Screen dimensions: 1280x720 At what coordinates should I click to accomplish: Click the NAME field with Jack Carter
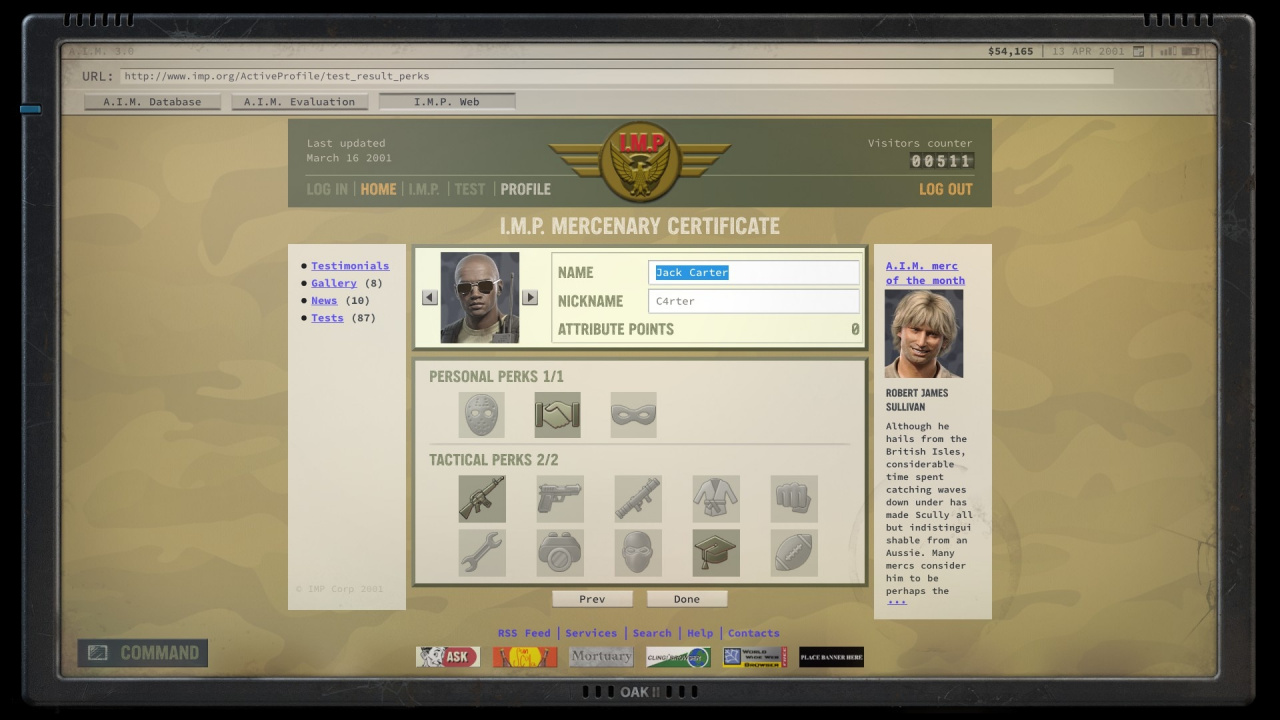coord(754,272)
